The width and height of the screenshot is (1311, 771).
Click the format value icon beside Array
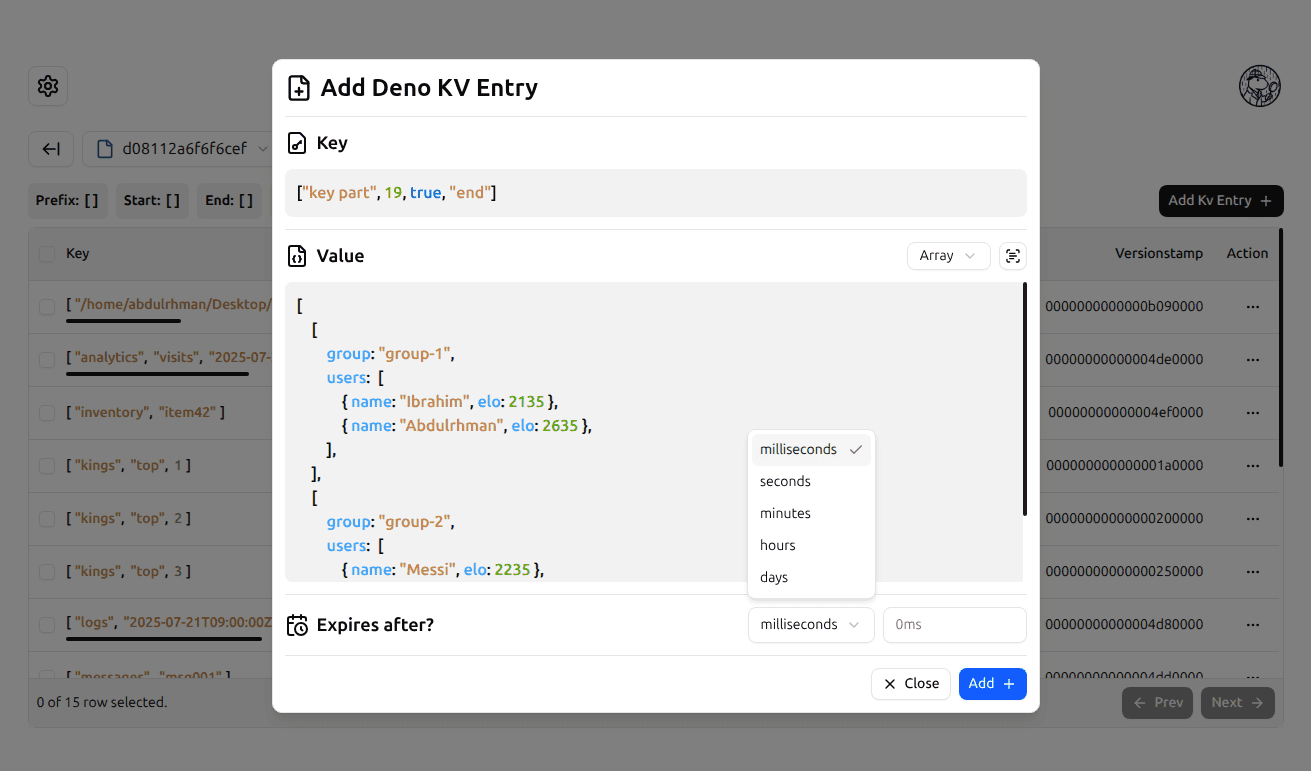pos(1012,256)
